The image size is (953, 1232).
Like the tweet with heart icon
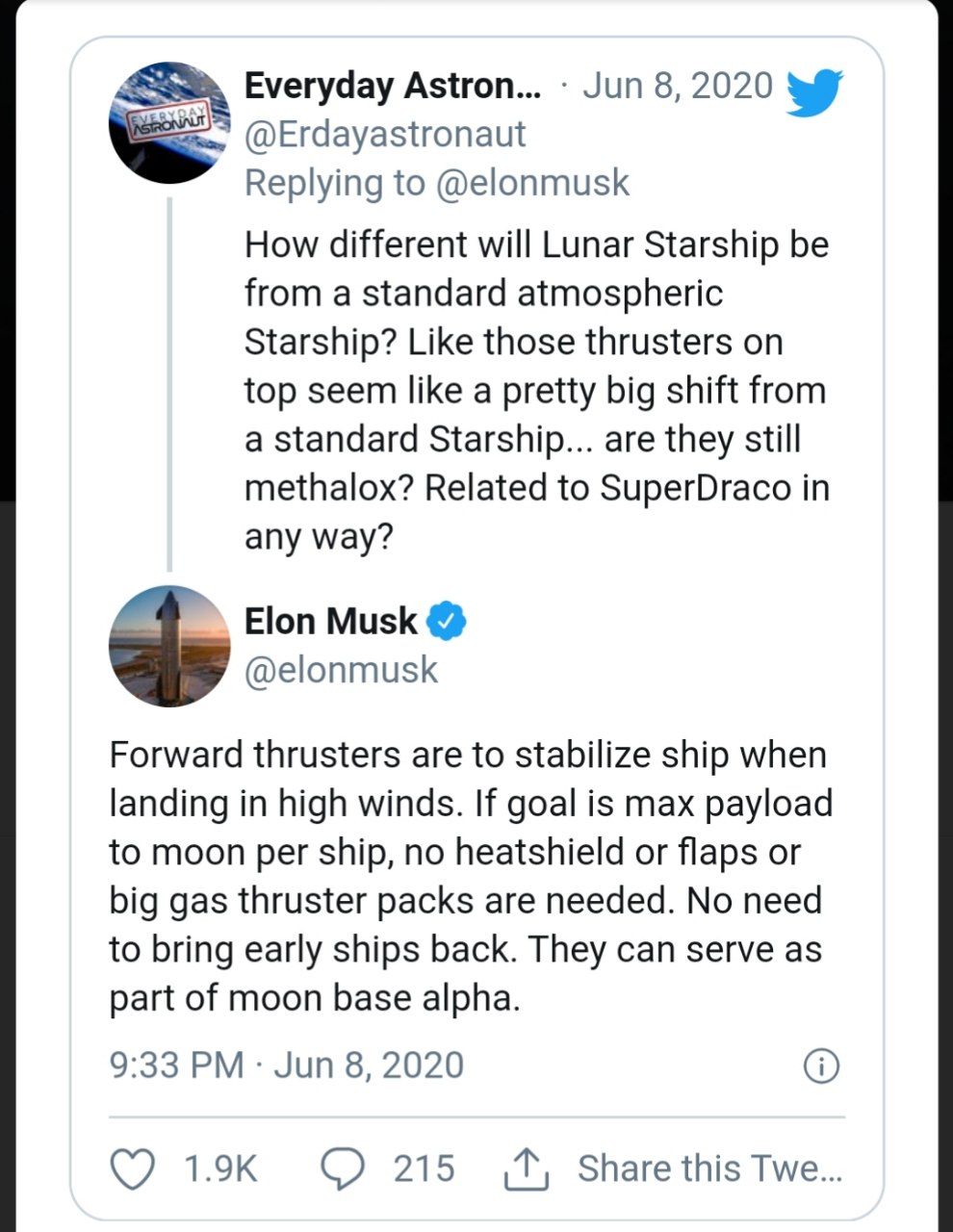tap(133, 1168)
